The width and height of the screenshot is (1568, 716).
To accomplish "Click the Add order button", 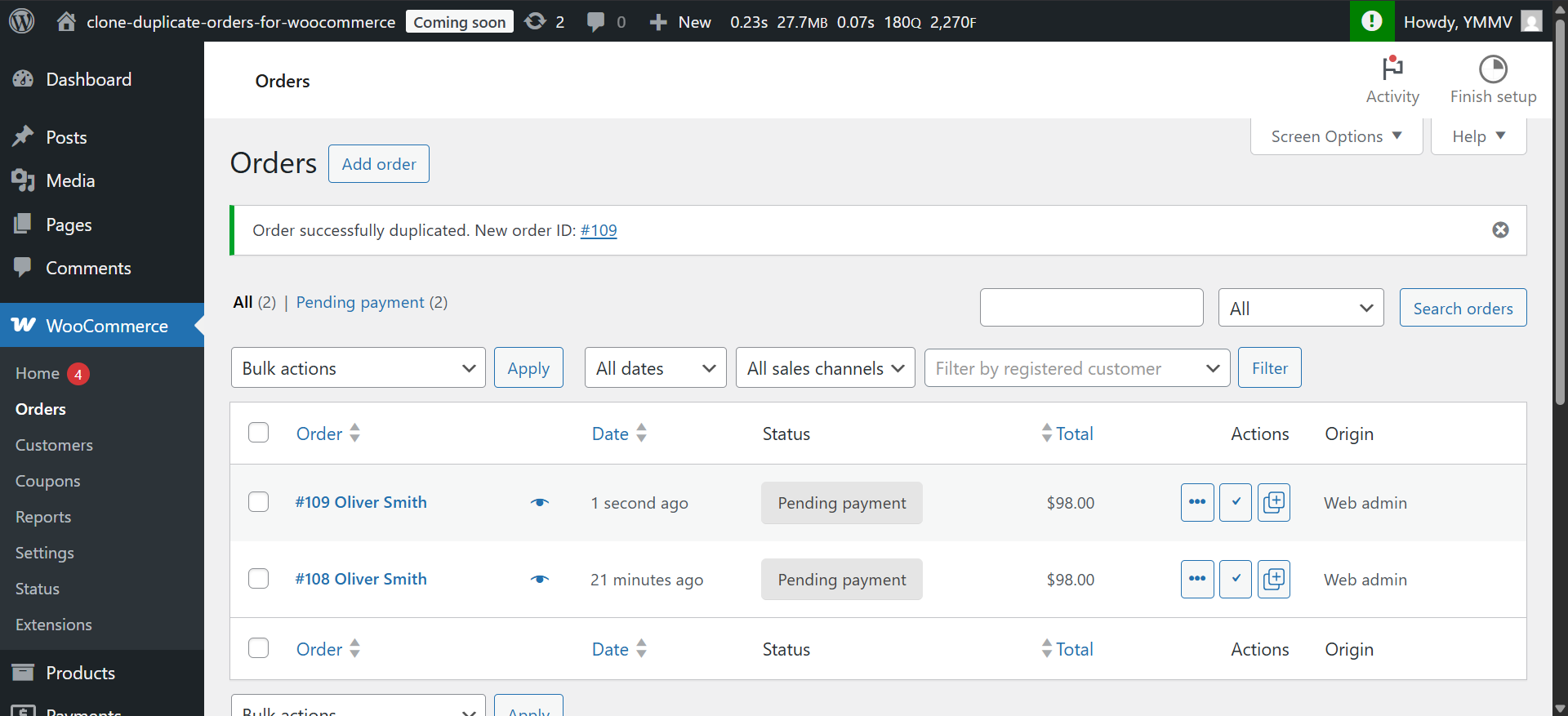I will pos(379,163).
